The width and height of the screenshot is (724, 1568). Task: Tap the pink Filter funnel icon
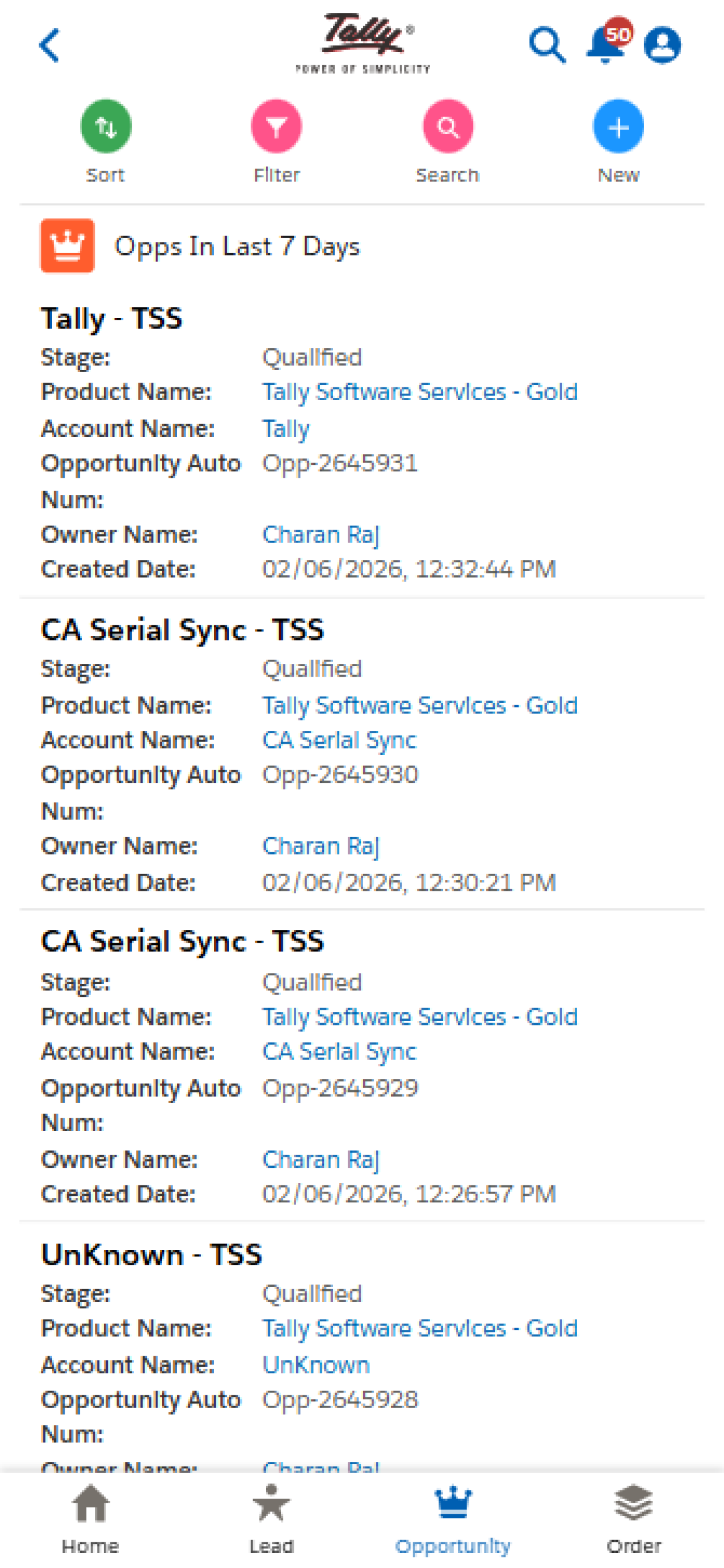click(x=277, y=127)
